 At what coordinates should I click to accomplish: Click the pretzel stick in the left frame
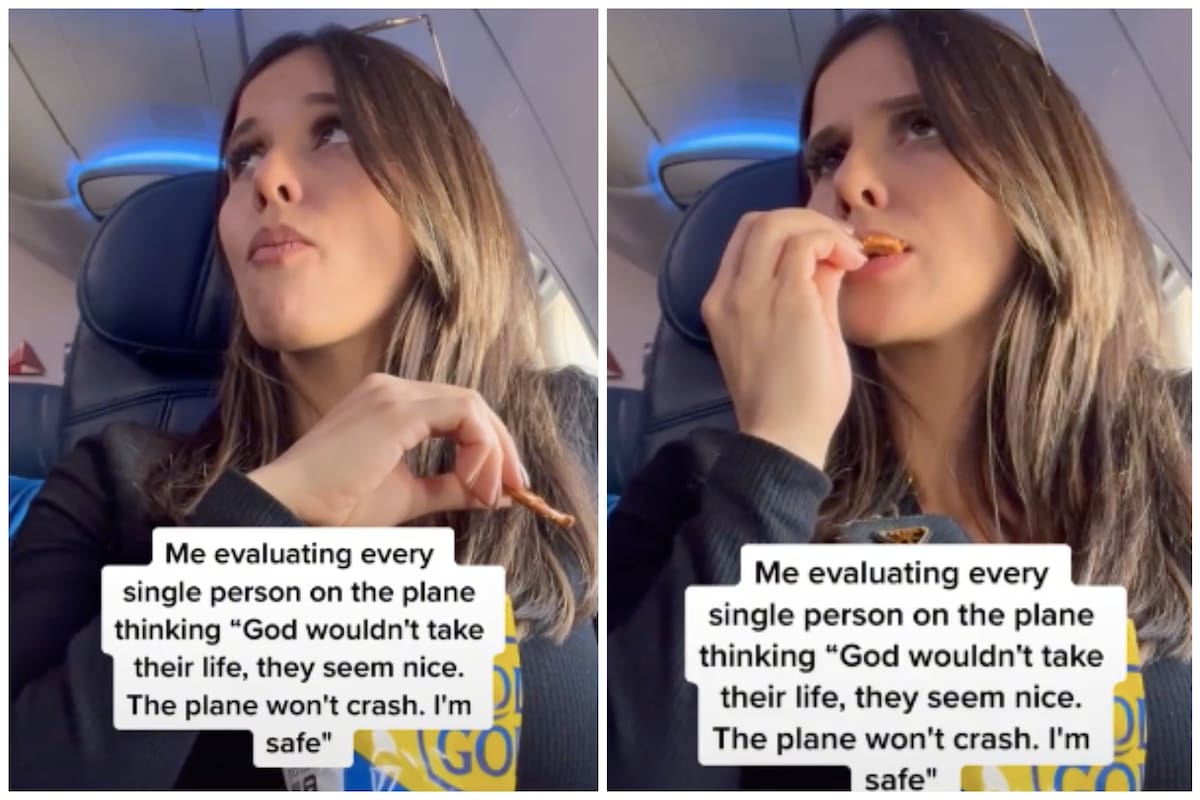pos(540,506)
